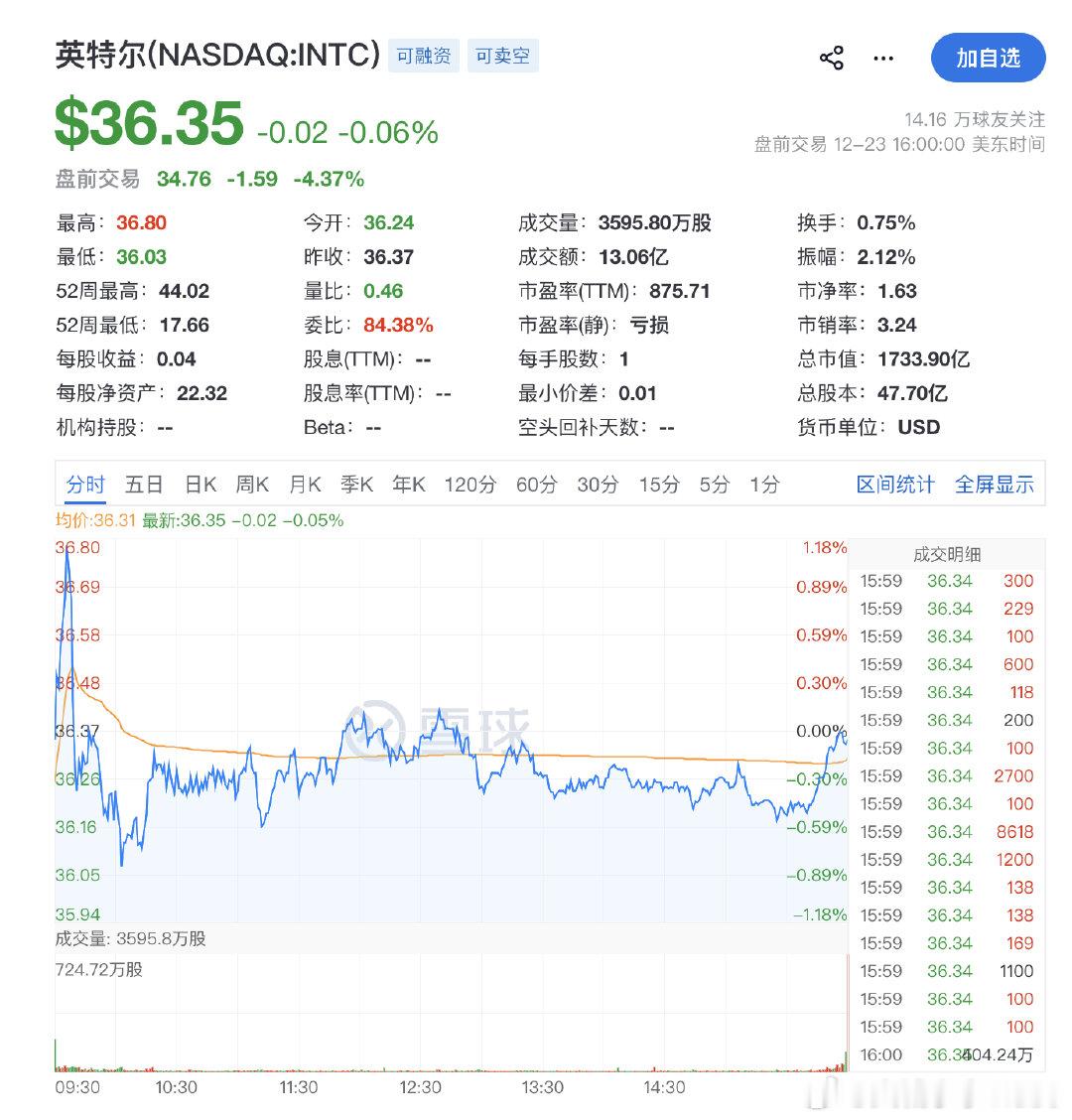Click the pre-market price 34.76
Viewport: 1072px width, 1120px height.
pos(185,179)
